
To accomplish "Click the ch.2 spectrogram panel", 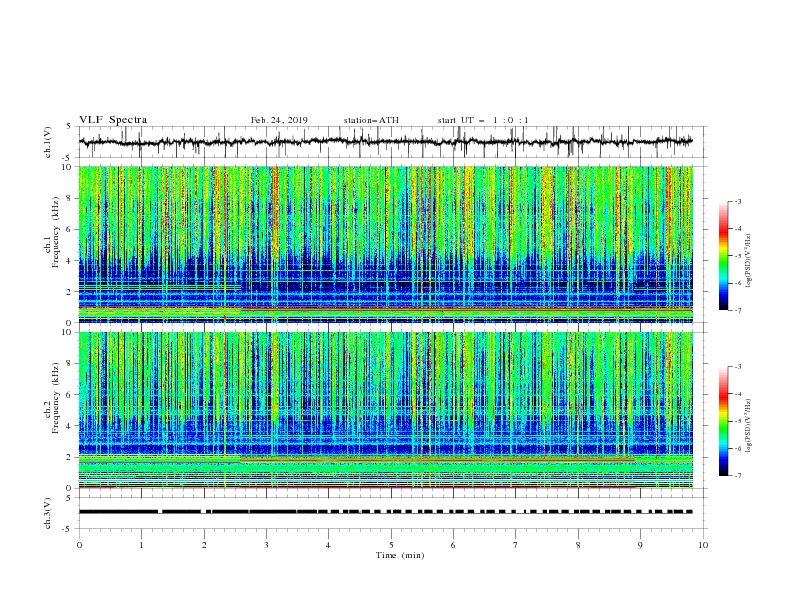I will tap(386, 410).
